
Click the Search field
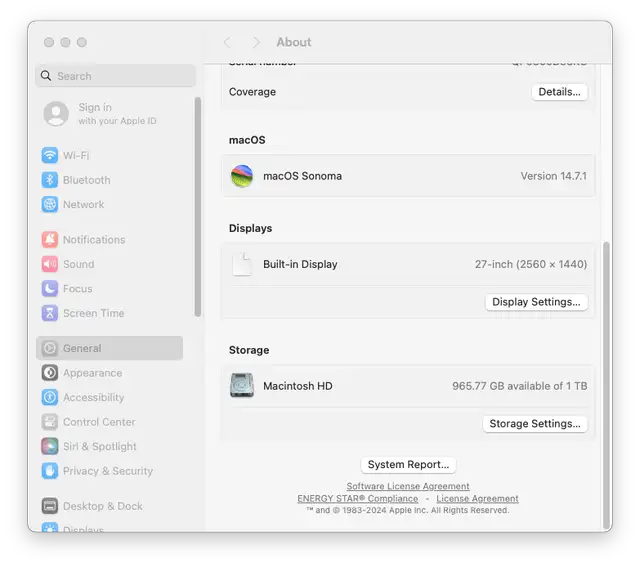tap(116, 76)
